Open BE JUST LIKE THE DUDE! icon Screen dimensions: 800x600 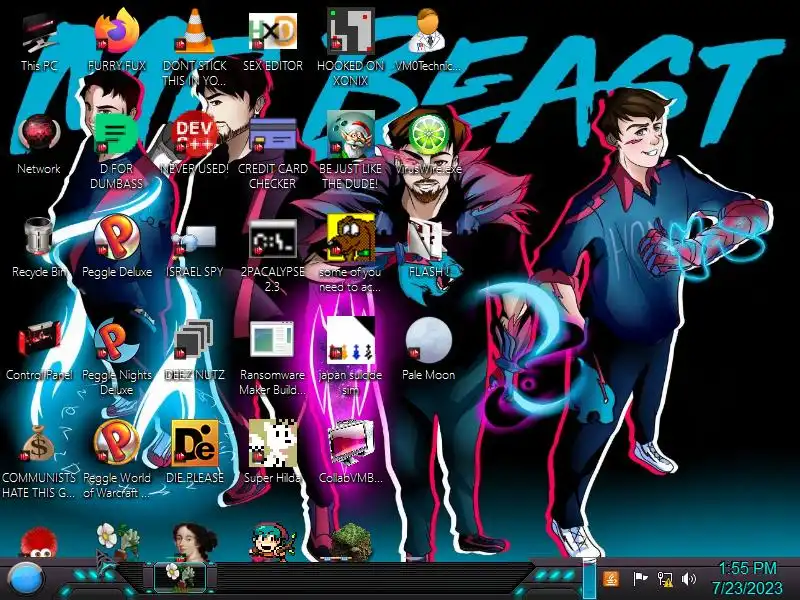coord(351,134)
